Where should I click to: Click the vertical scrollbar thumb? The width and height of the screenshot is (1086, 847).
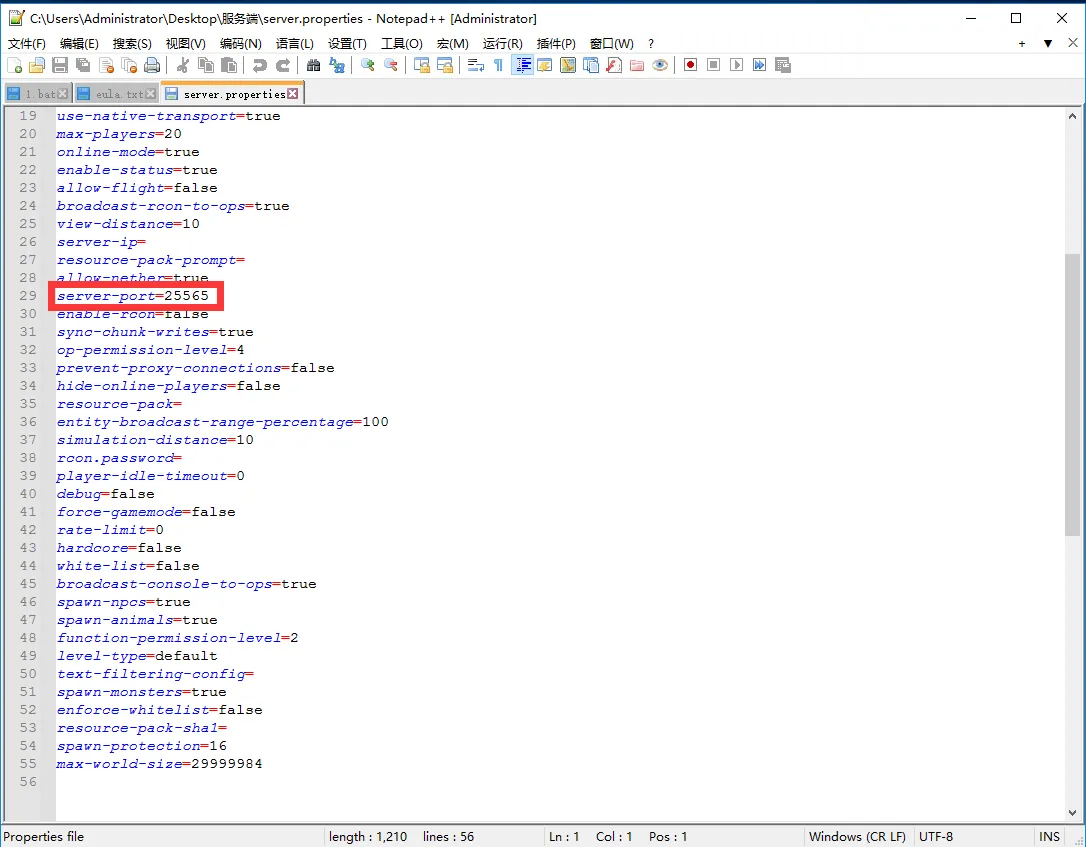1072,394
